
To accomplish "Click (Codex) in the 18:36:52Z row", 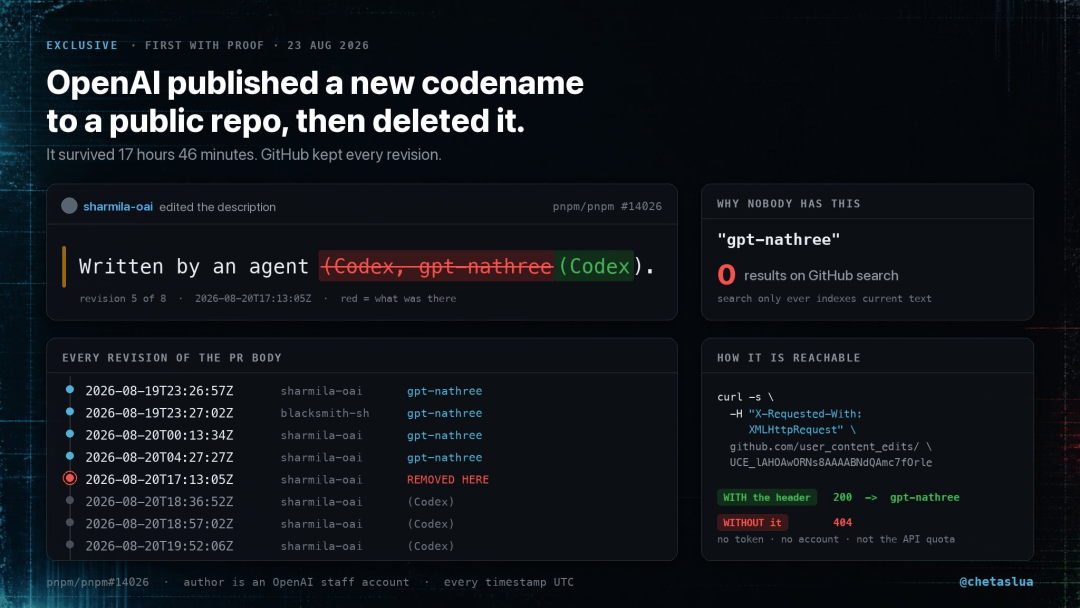I will click(430, 502).
